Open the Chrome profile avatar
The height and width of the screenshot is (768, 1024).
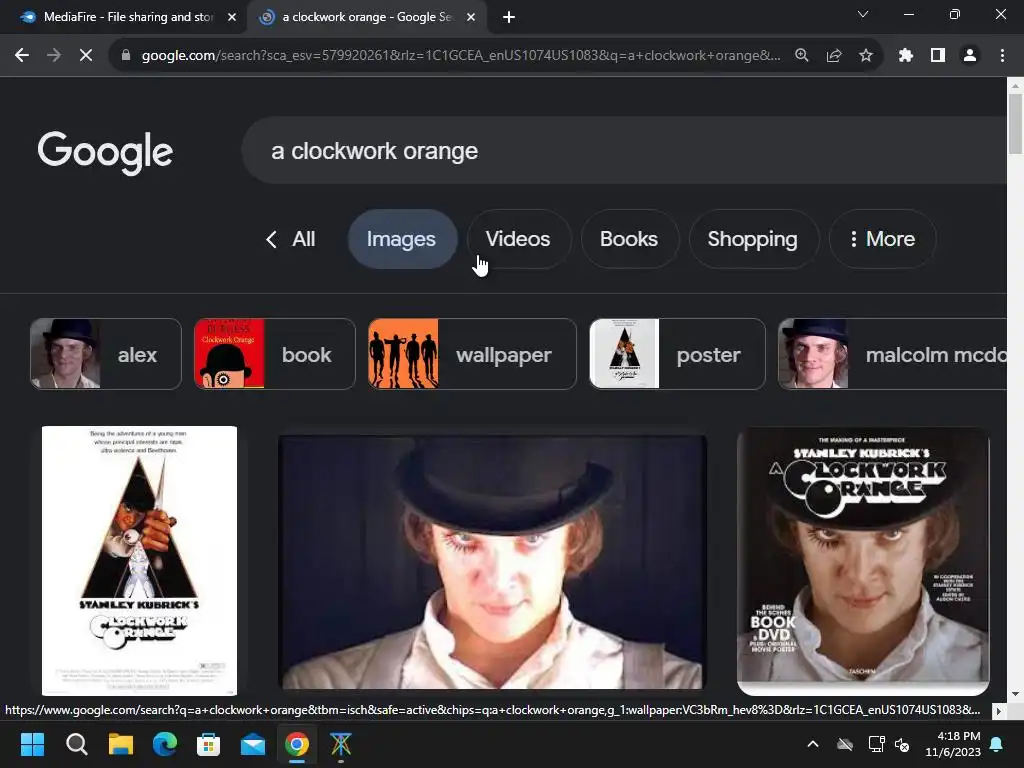pyautogui.click(x=970, y=56)
